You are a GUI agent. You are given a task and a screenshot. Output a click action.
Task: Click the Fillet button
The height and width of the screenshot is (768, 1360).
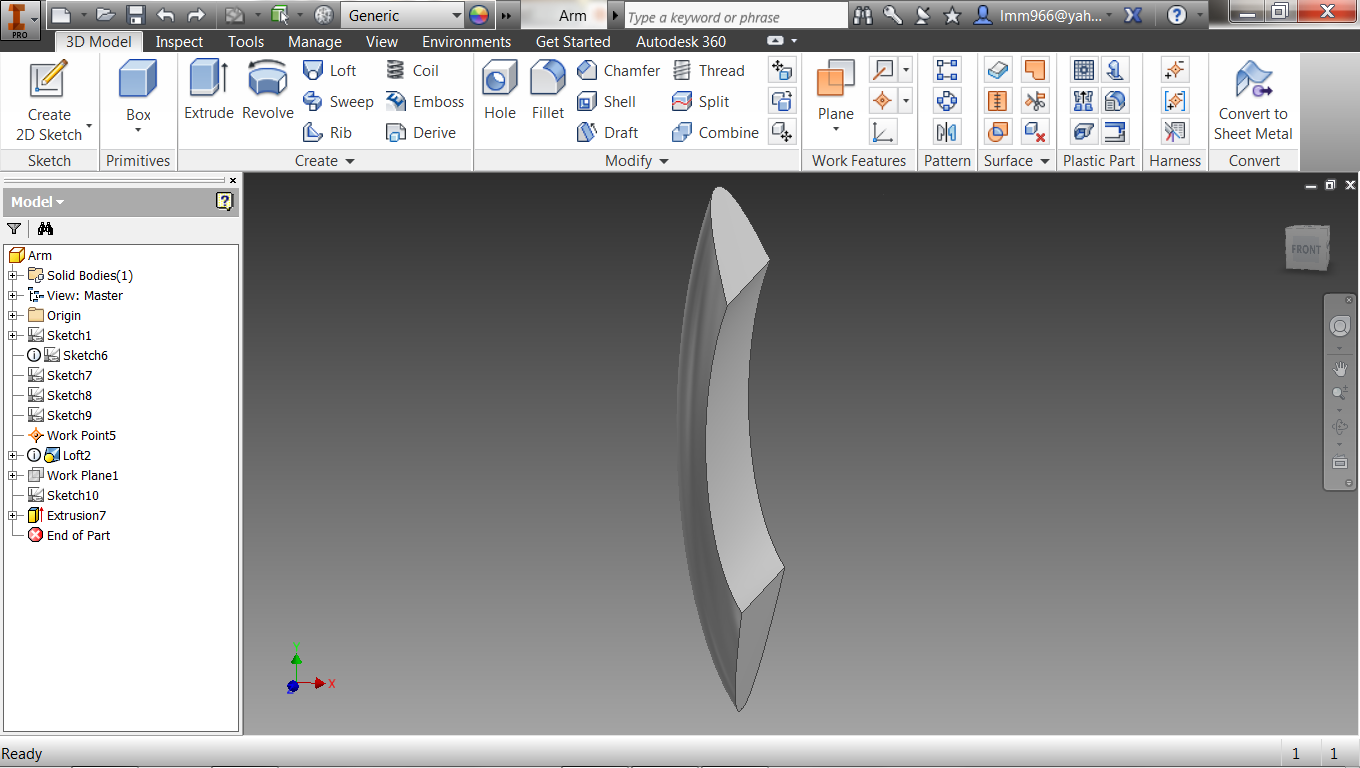(x=548, y=90)
